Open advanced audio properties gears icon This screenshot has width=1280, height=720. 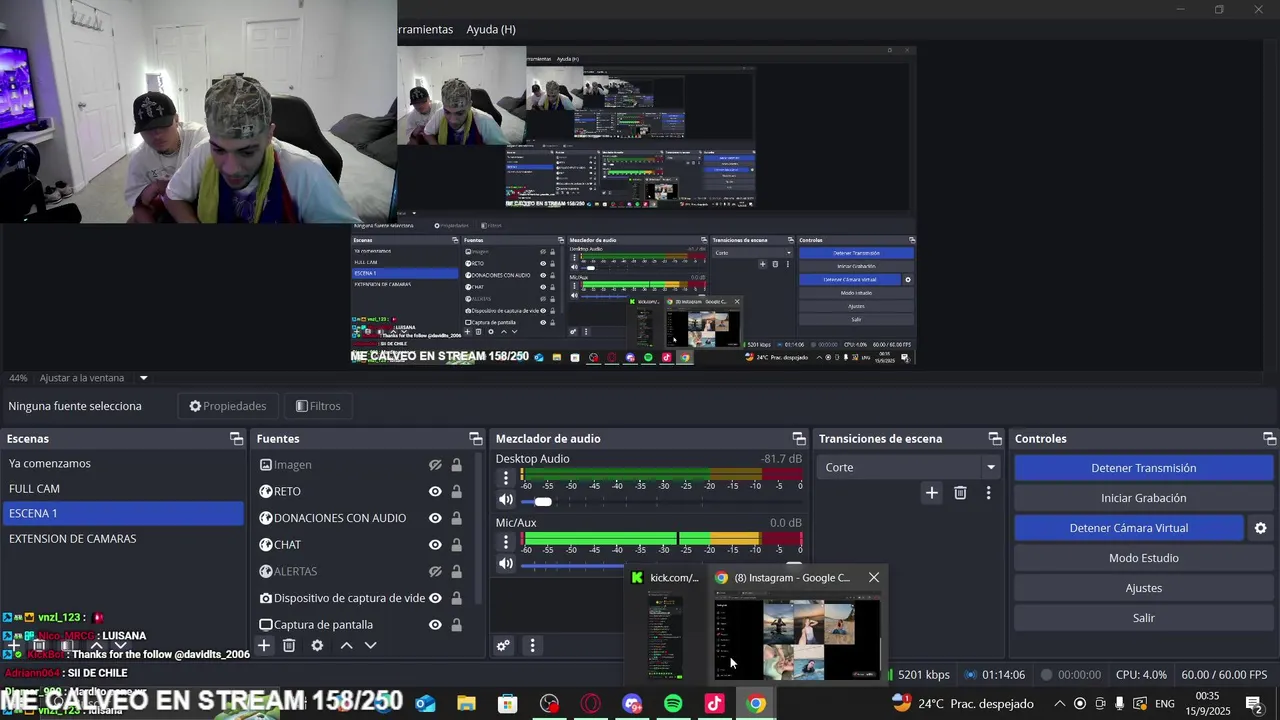tap(504, 646)
